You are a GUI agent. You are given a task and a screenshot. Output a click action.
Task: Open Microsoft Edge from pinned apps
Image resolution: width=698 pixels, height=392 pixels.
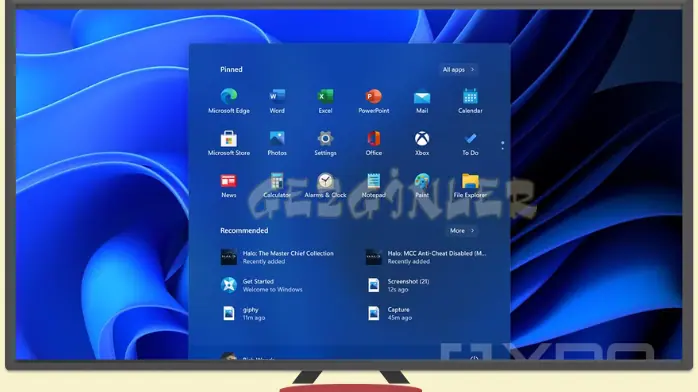(229, 101)
